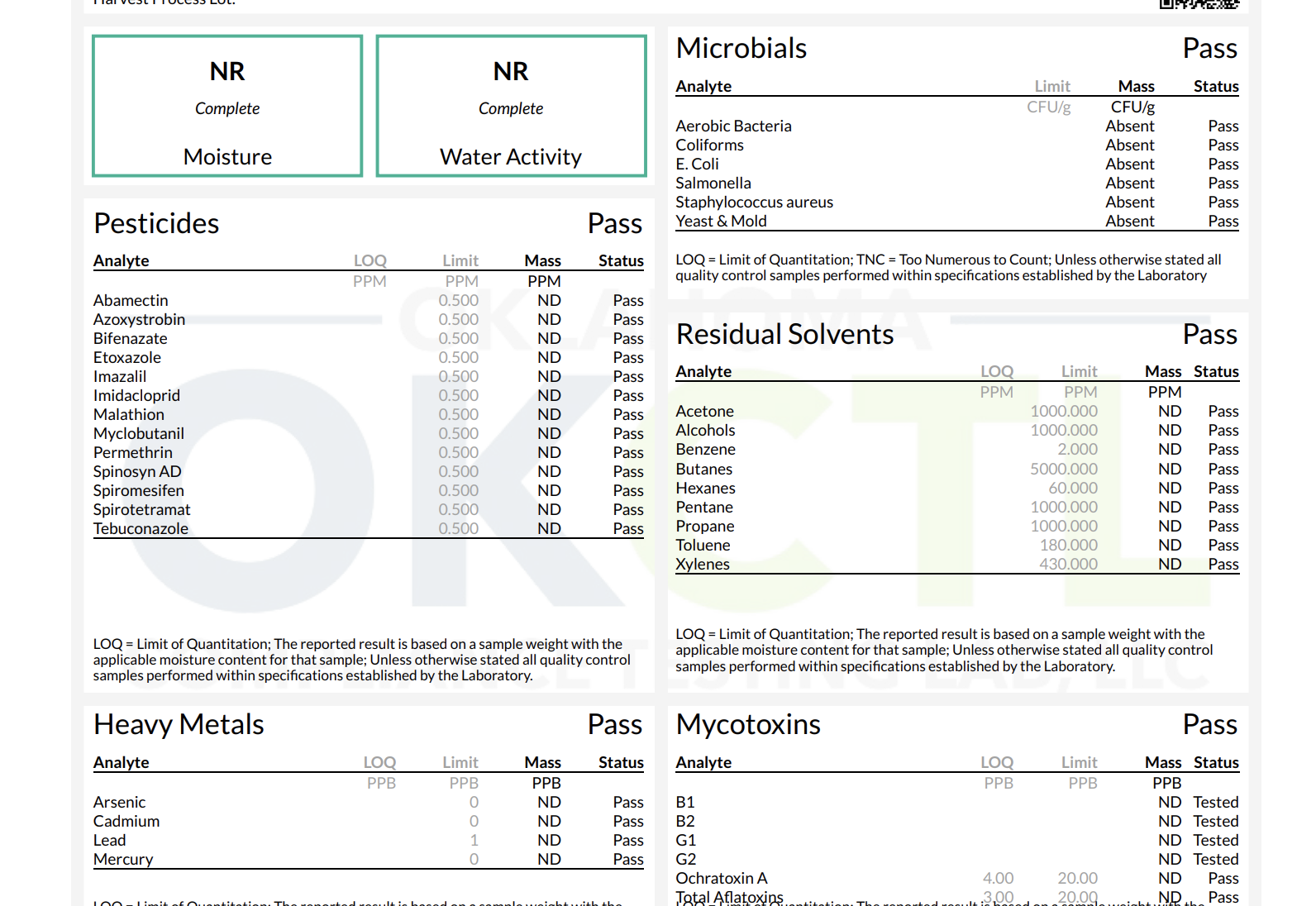Click the Benzene limit value 2.000

(1077, 449)
